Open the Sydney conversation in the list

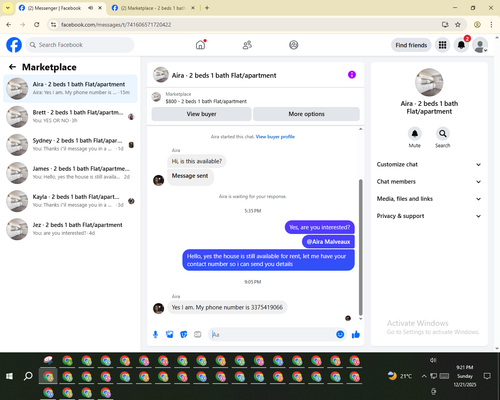pyautogui.click(x=70, y=145)
